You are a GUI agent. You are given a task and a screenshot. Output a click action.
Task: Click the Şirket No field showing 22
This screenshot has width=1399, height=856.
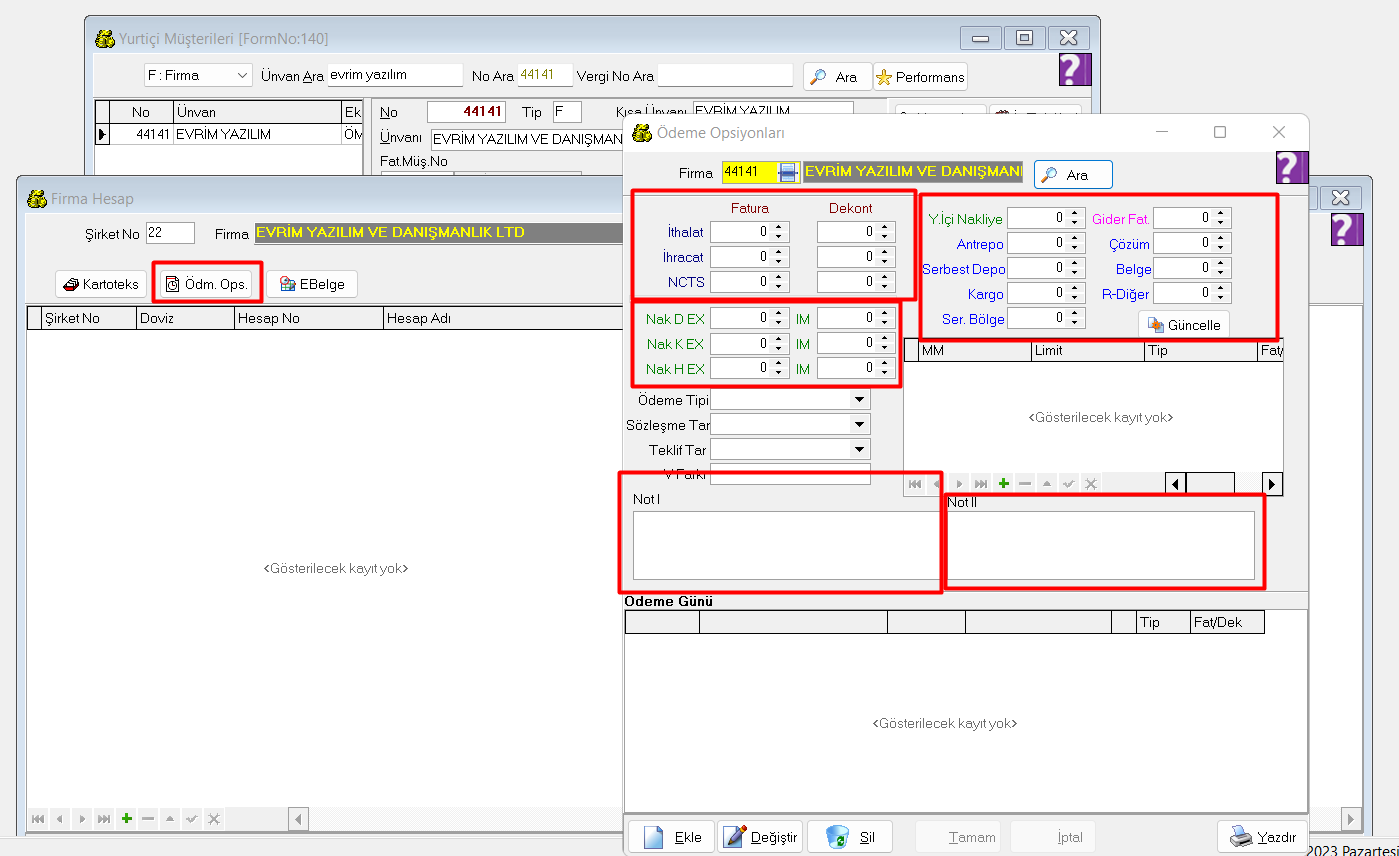tap(170, 233)
